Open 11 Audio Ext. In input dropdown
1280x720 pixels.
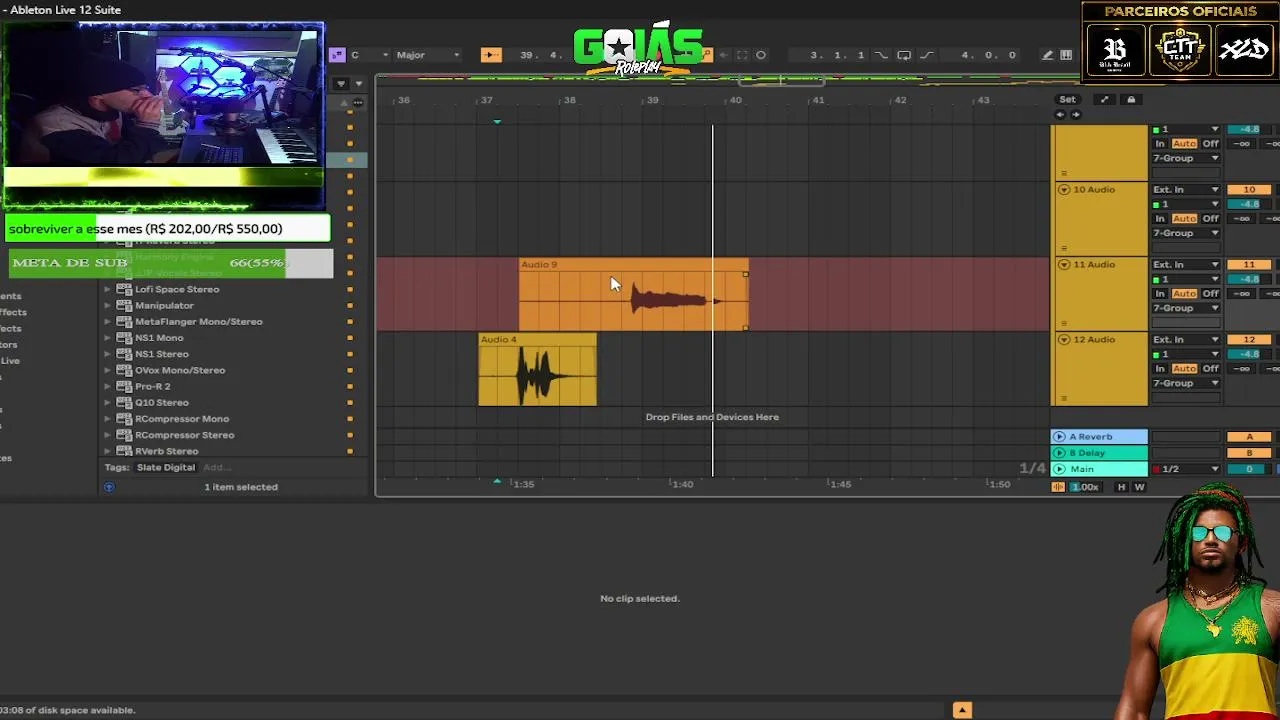tap(1186, 265)
